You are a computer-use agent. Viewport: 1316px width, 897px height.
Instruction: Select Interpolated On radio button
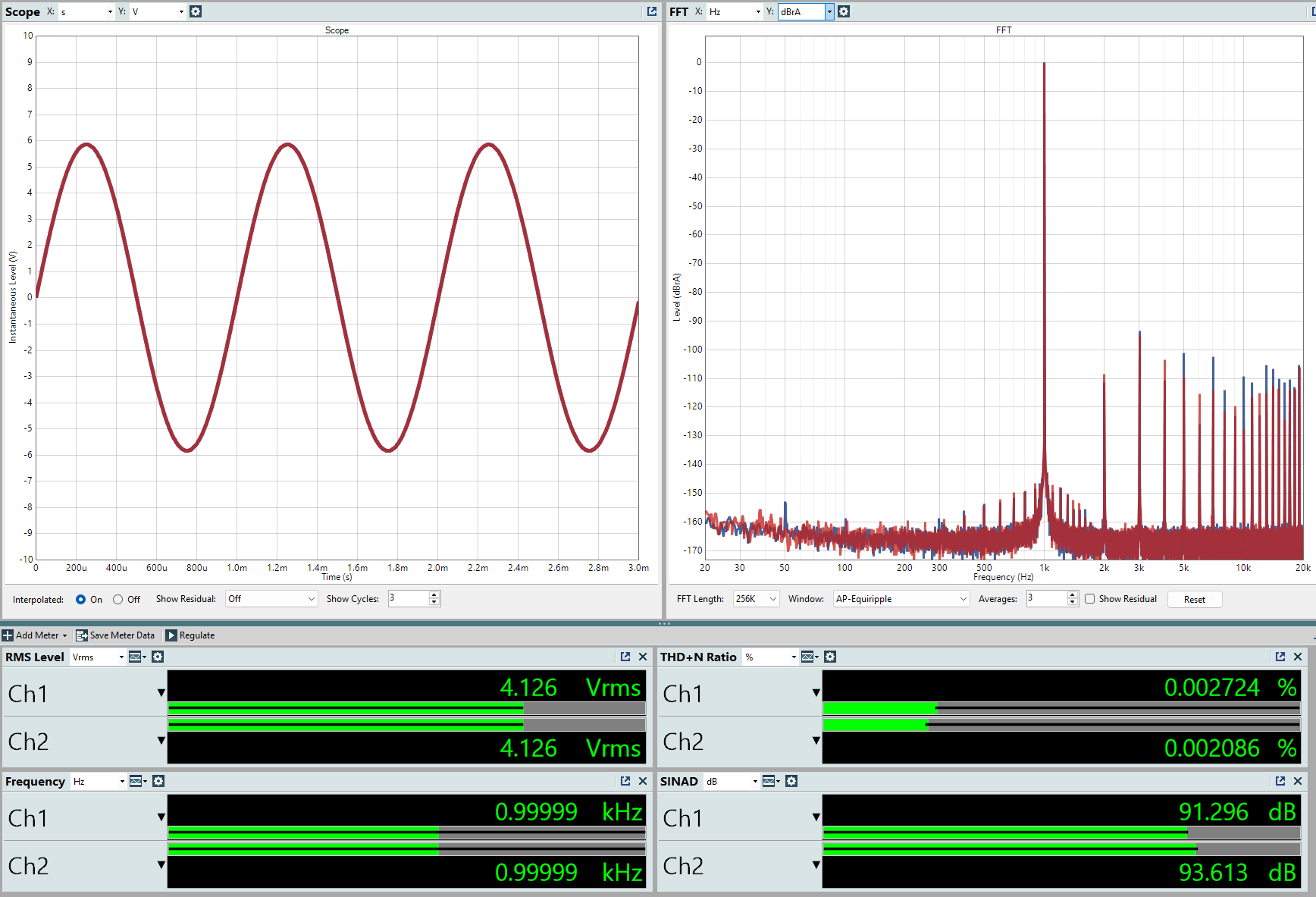tap(80, 599)
